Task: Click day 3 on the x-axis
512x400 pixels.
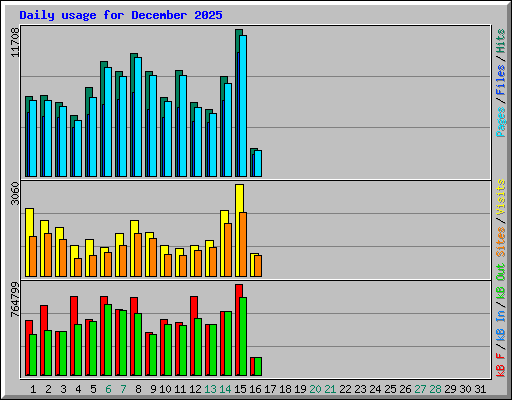Action: click(63, 389)
